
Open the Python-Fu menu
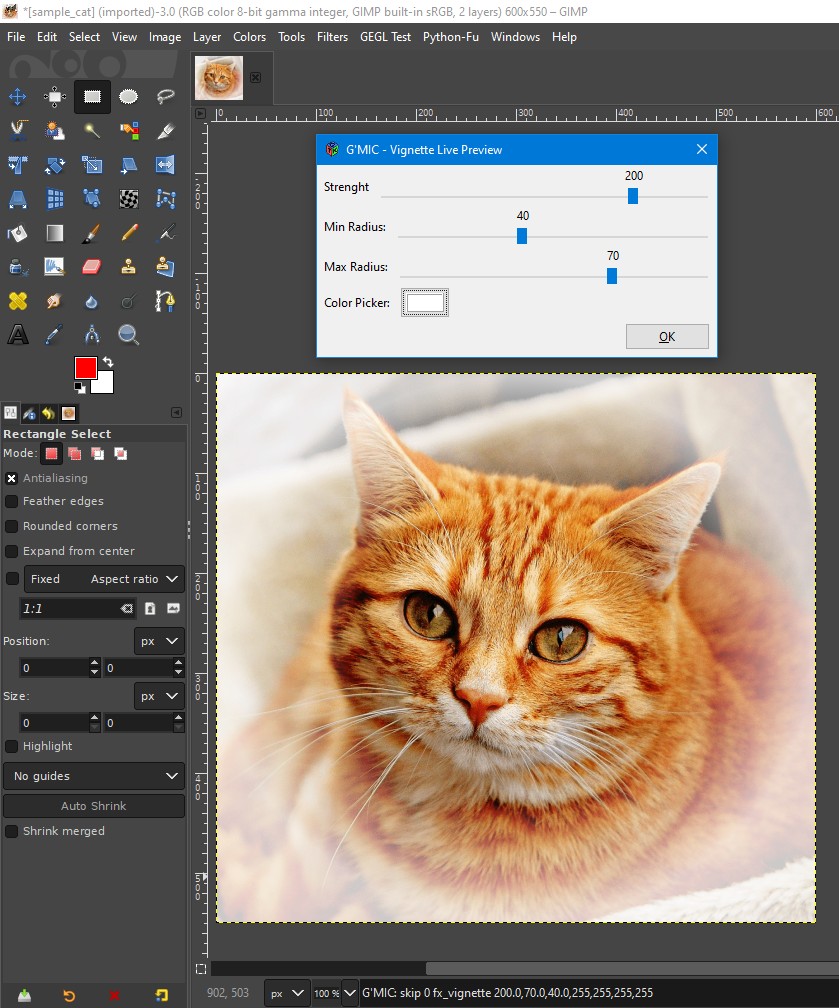click(x=451, y=37)
